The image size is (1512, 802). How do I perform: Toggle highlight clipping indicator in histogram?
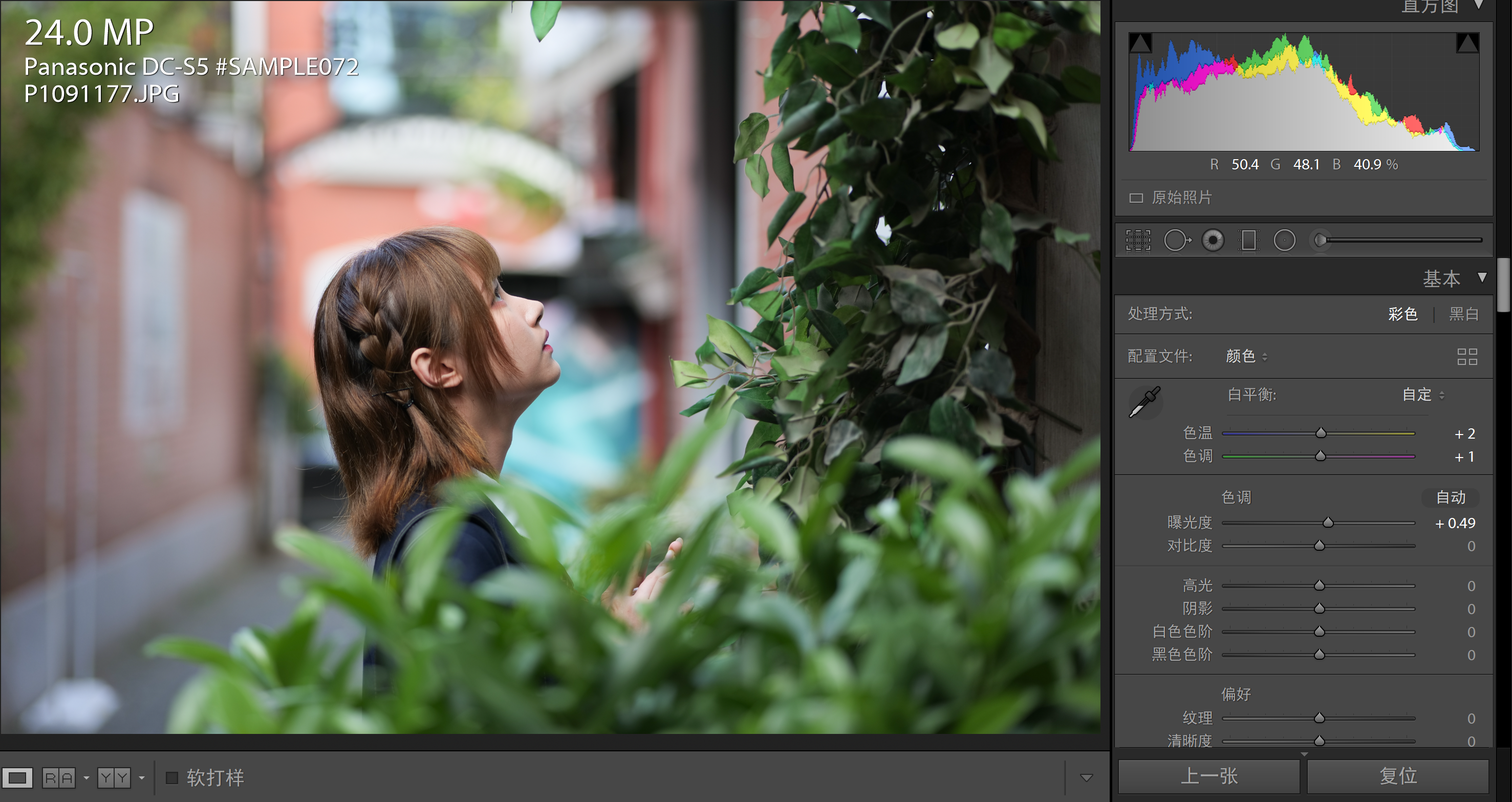click(1467, 44)
